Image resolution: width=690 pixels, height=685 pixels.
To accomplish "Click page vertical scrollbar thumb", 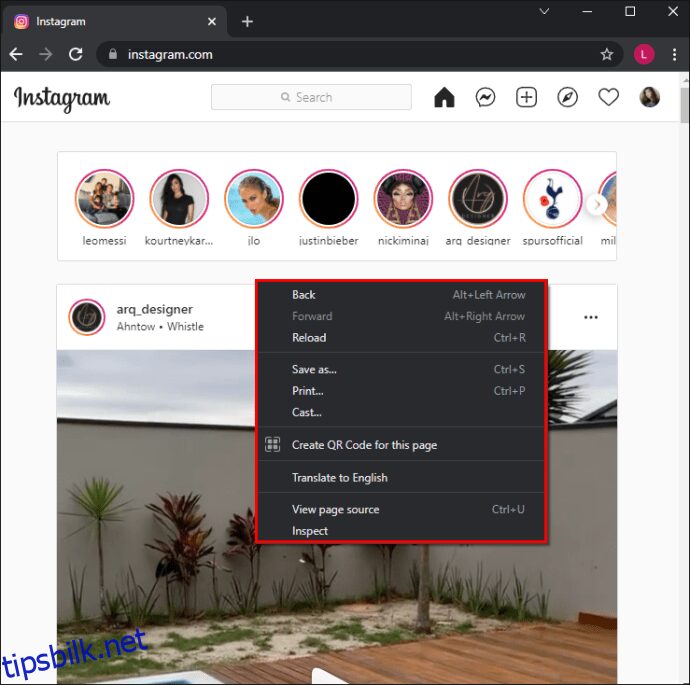I will click(685, 105).
